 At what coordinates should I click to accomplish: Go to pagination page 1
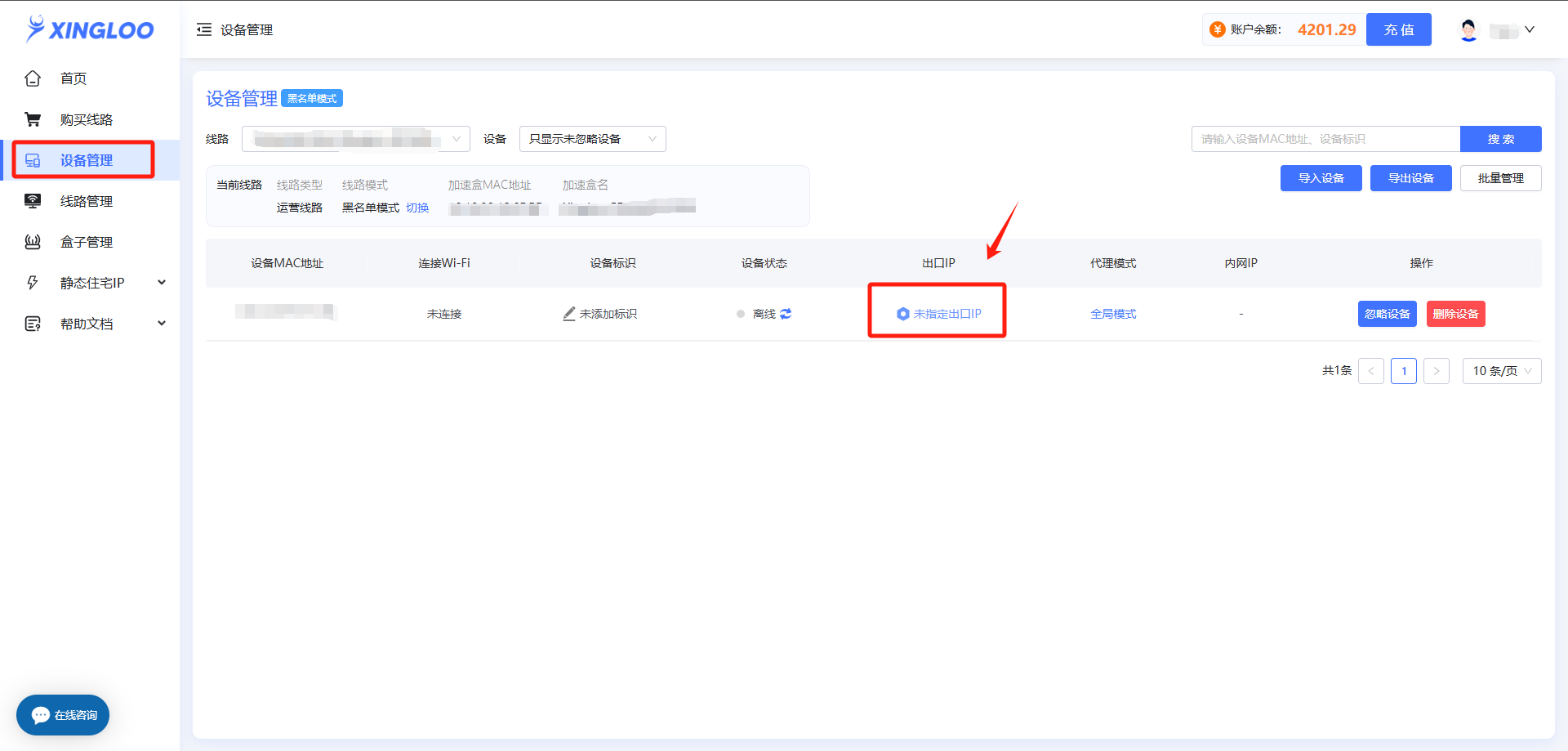[1404, 371]
